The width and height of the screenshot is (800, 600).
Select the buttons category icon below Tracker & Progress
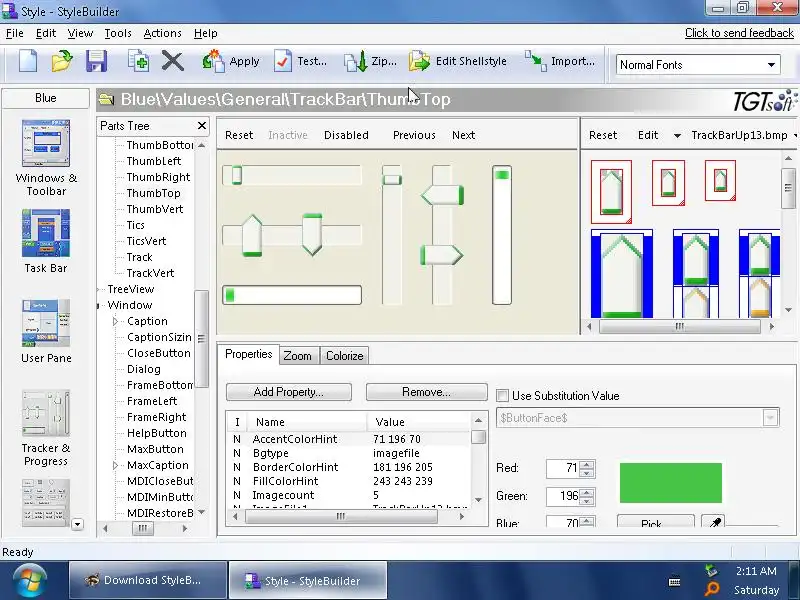coord(46,503)
